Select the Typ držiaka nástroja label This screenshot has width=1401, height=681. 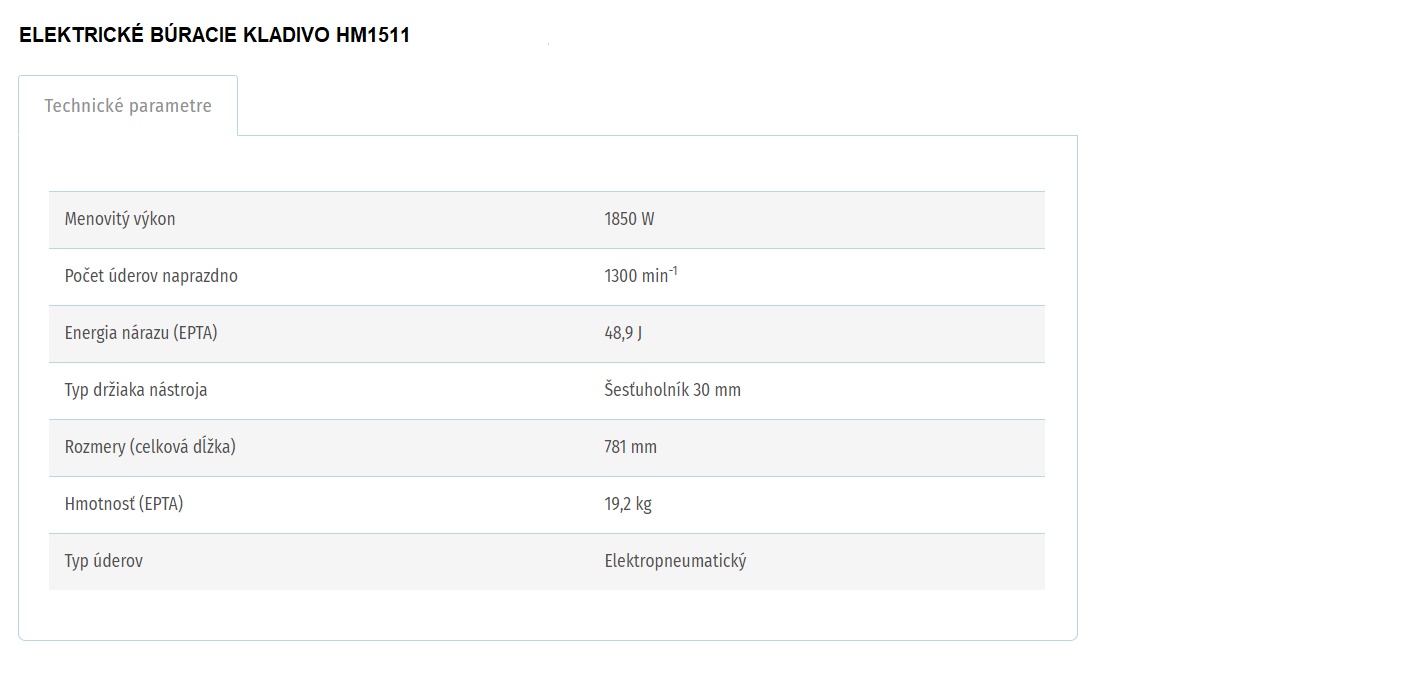click(136, 390)
